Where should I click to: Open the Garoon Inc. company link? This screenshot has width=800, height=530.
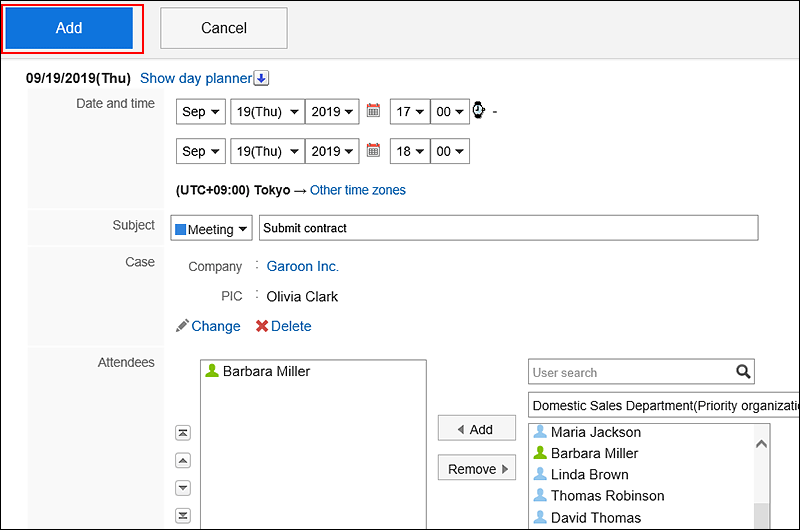pyautogui.click(x=303, y=266)
